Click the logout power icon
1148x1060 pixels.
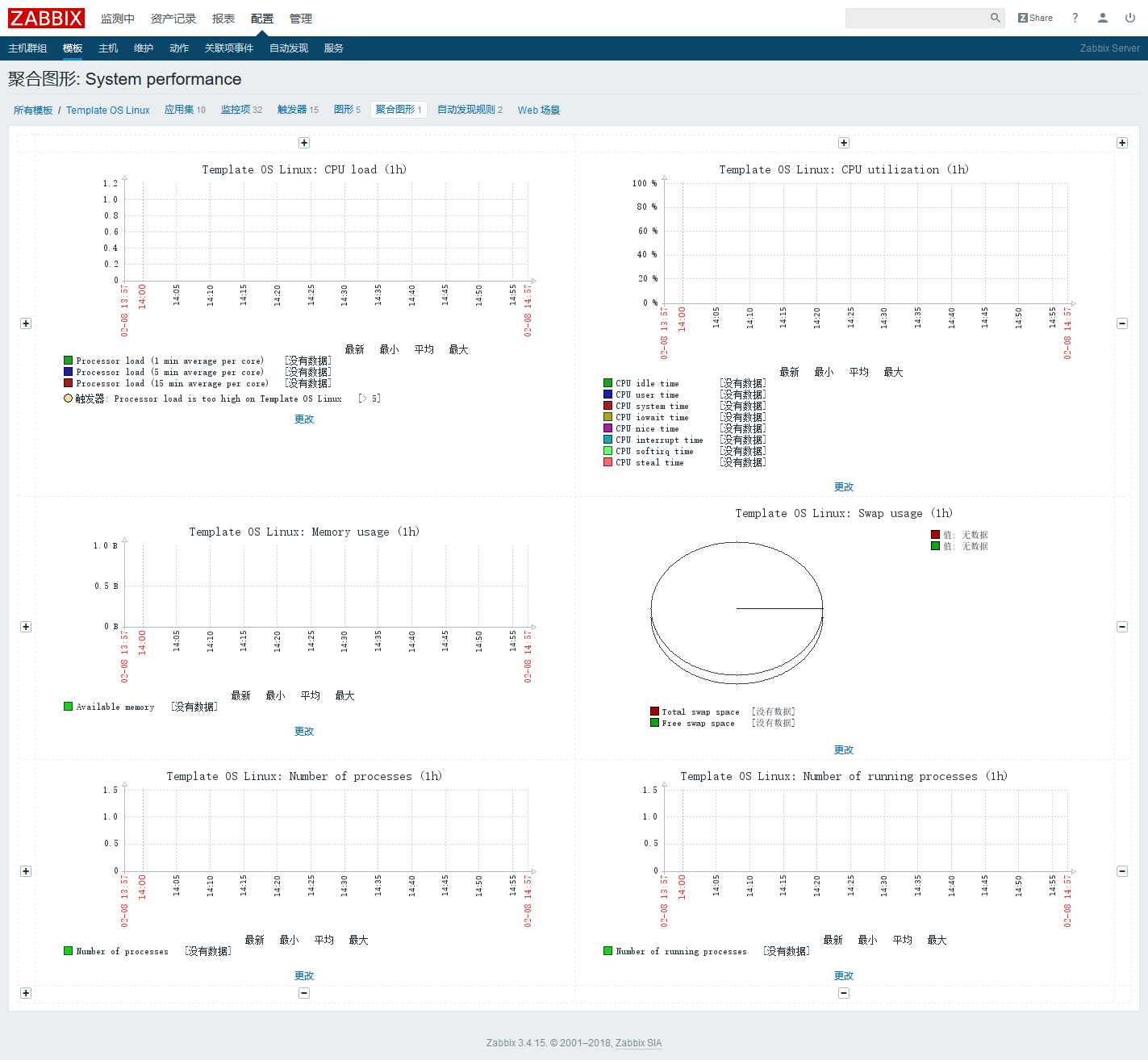click(1130, 18)
